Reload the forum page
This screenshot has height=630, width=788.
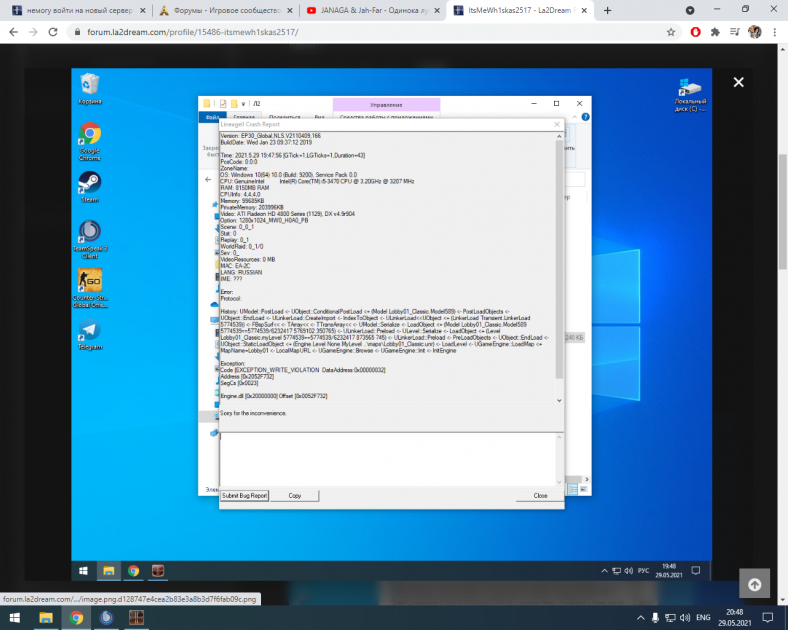(x=53, y=32)
